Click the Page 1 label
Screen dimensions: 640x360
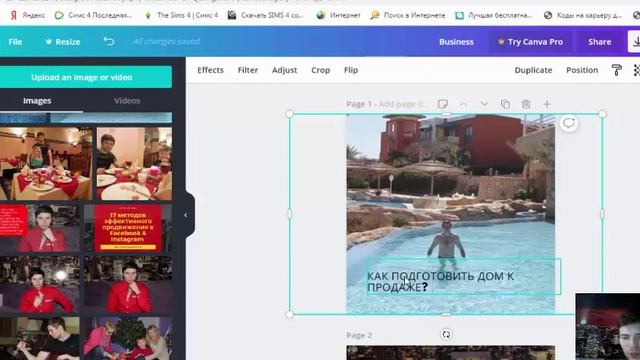[x=359, y=104]
